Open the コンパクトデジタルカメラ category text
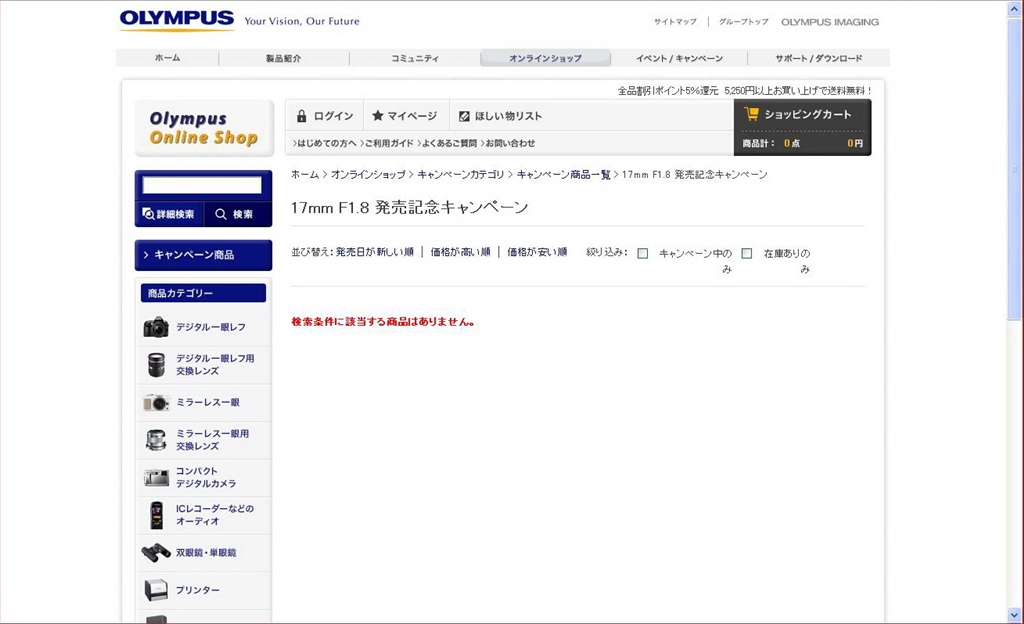 tap(206, 478)
